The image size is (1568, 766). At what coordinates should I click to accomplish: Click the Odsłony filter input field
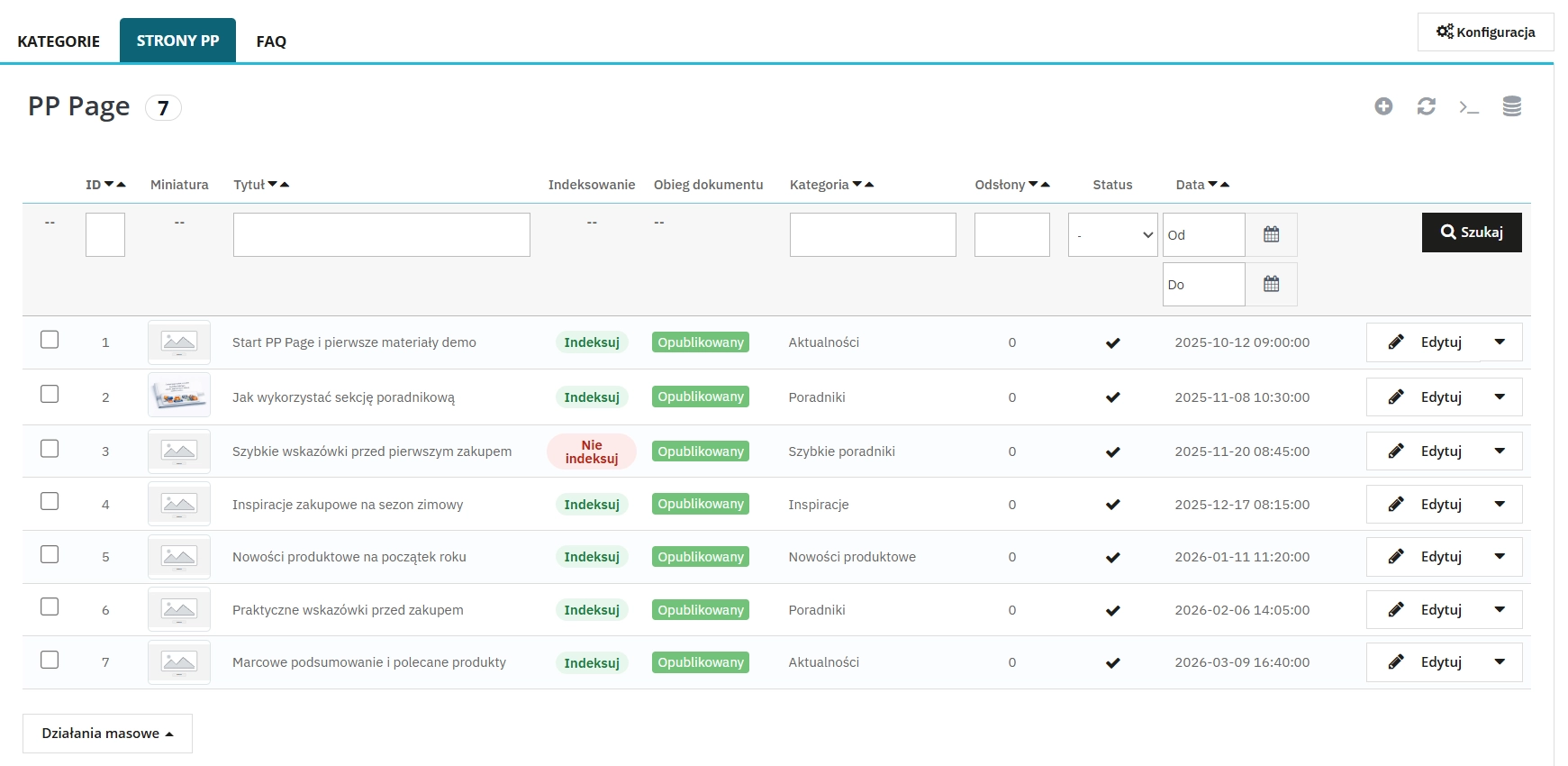click(x=1012, y=234)
